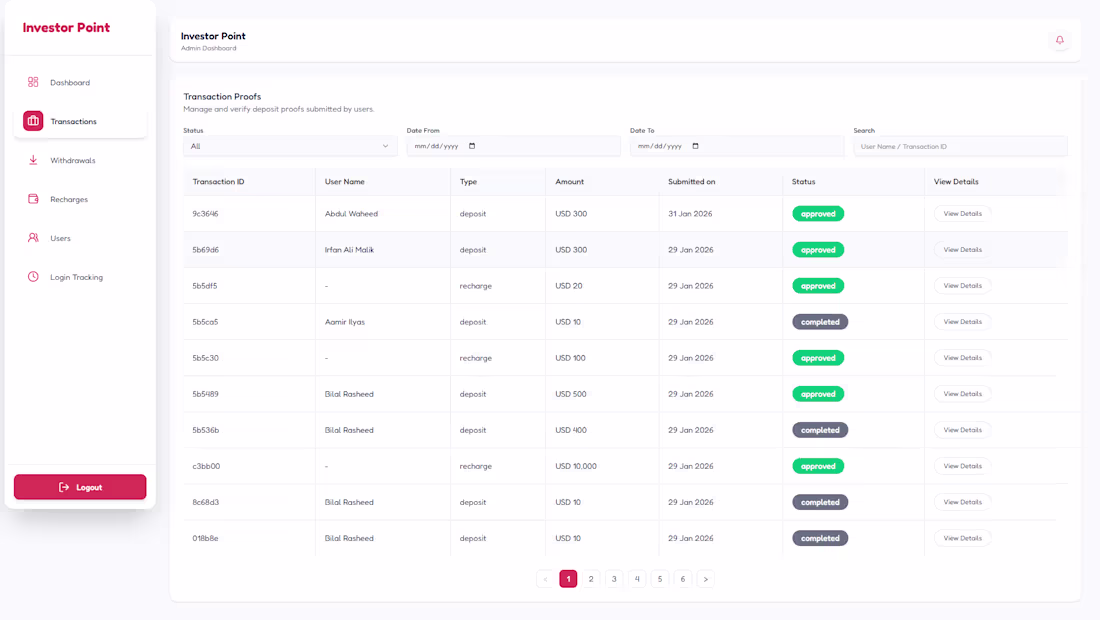Focus the User Name / Transaction ID search field
1100x620 pixels.
[x=960, y=146]
